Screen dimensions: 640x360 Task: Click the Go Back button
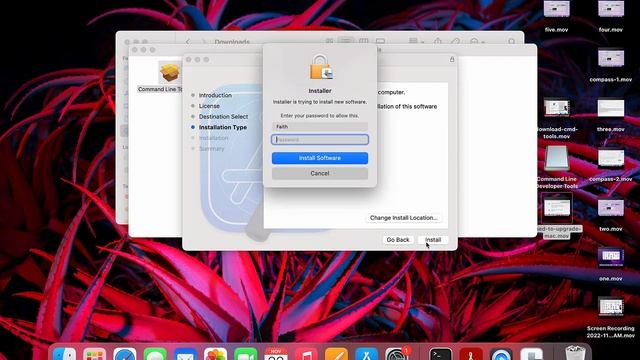click(398, 240)
